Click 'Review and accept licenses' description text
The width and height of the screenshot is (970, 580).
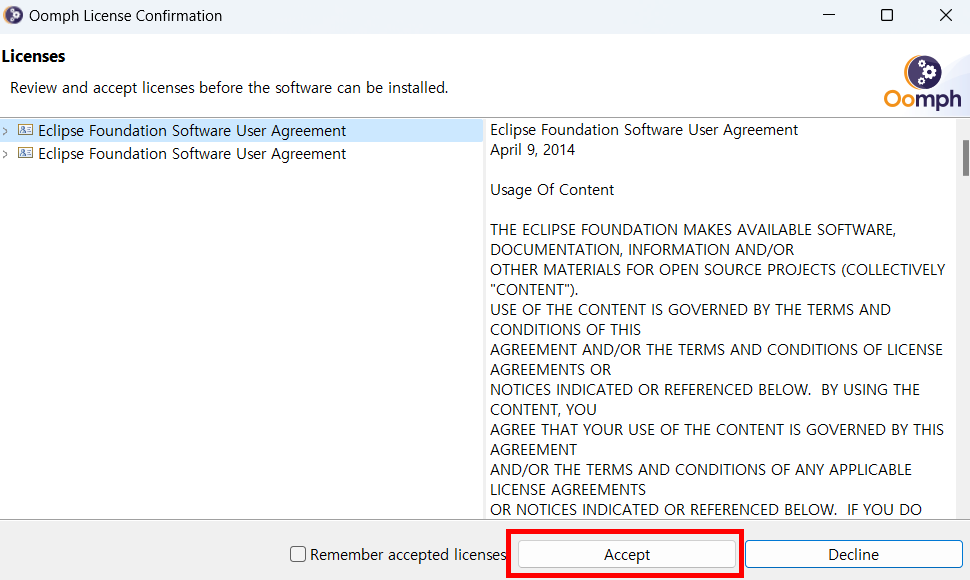[x=229, y=88]
